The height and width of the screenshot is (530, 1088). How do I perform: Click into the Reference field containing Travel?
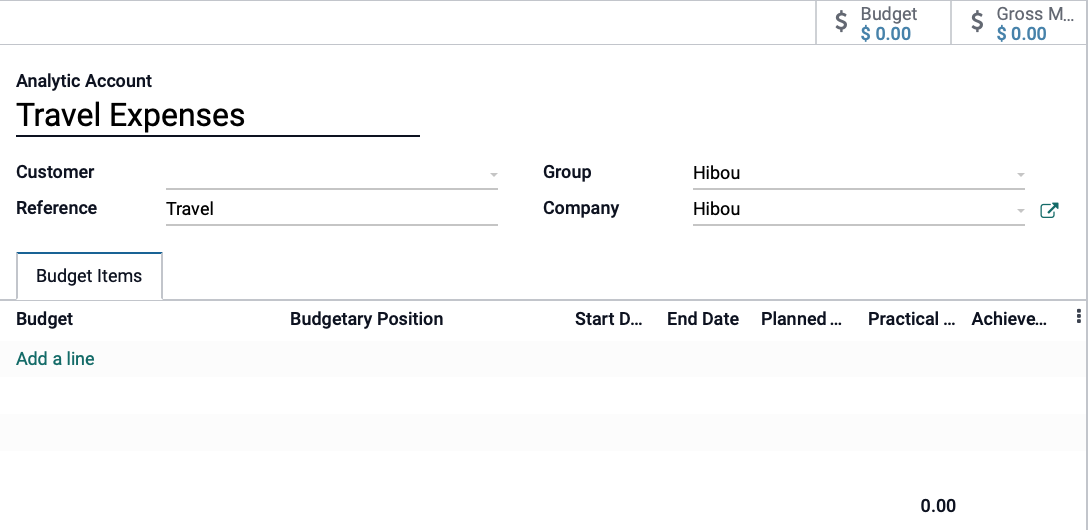[x=332, y=210]
